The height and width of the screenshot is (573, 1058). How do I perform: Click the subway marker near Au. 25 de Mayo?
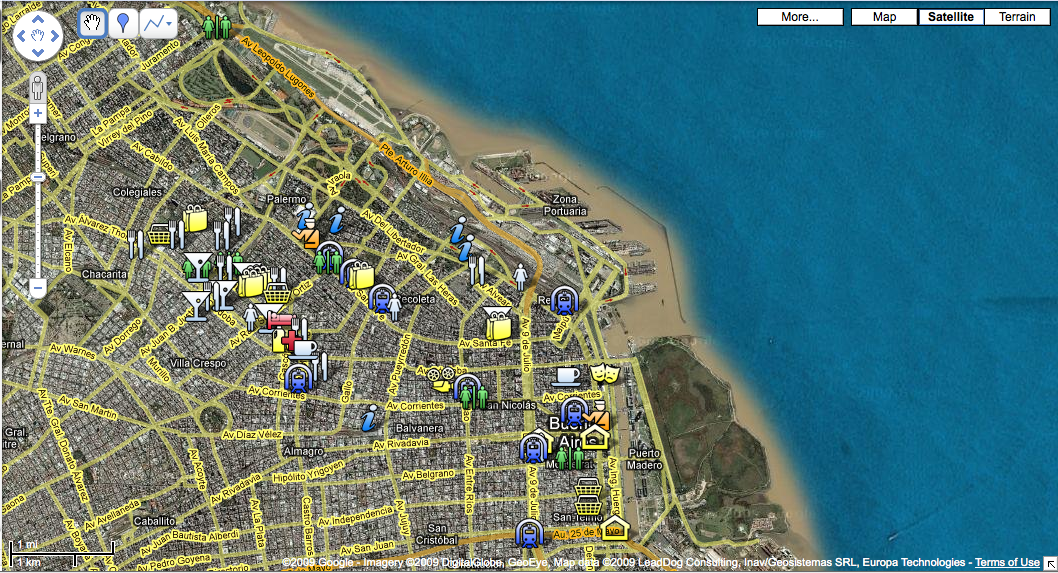pyautogui.click(x=529, y=533)
